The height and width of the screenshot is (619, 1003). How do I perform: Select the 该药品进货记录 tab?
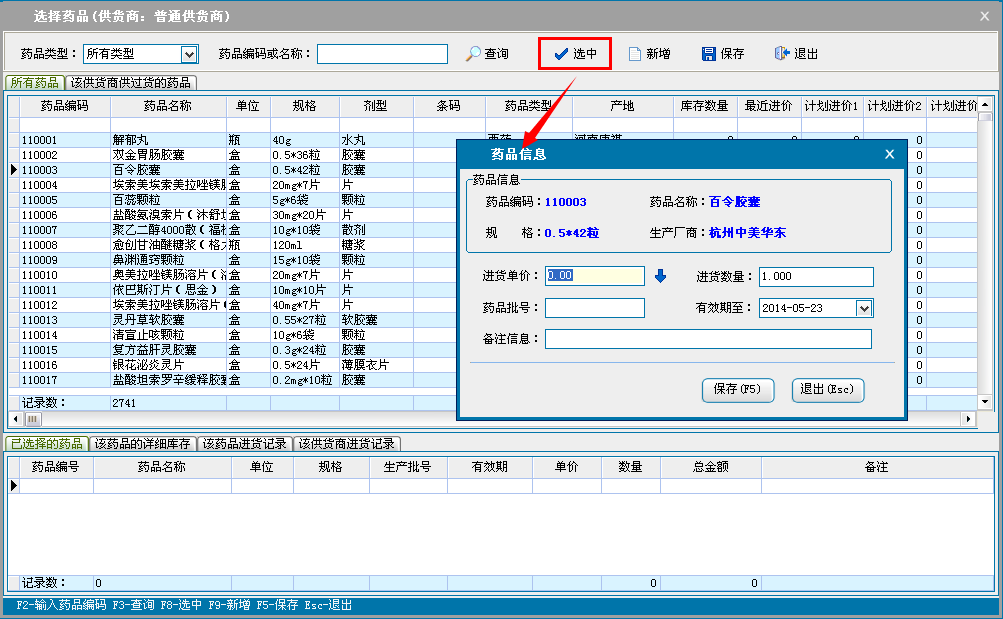click(244, 444)
